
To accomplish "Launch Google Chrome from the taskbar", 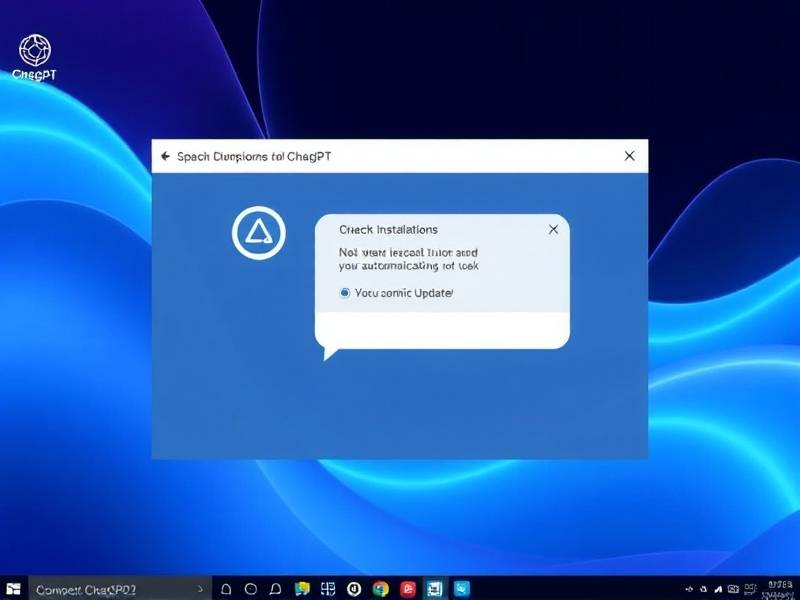I will click(x=380, y=589).
